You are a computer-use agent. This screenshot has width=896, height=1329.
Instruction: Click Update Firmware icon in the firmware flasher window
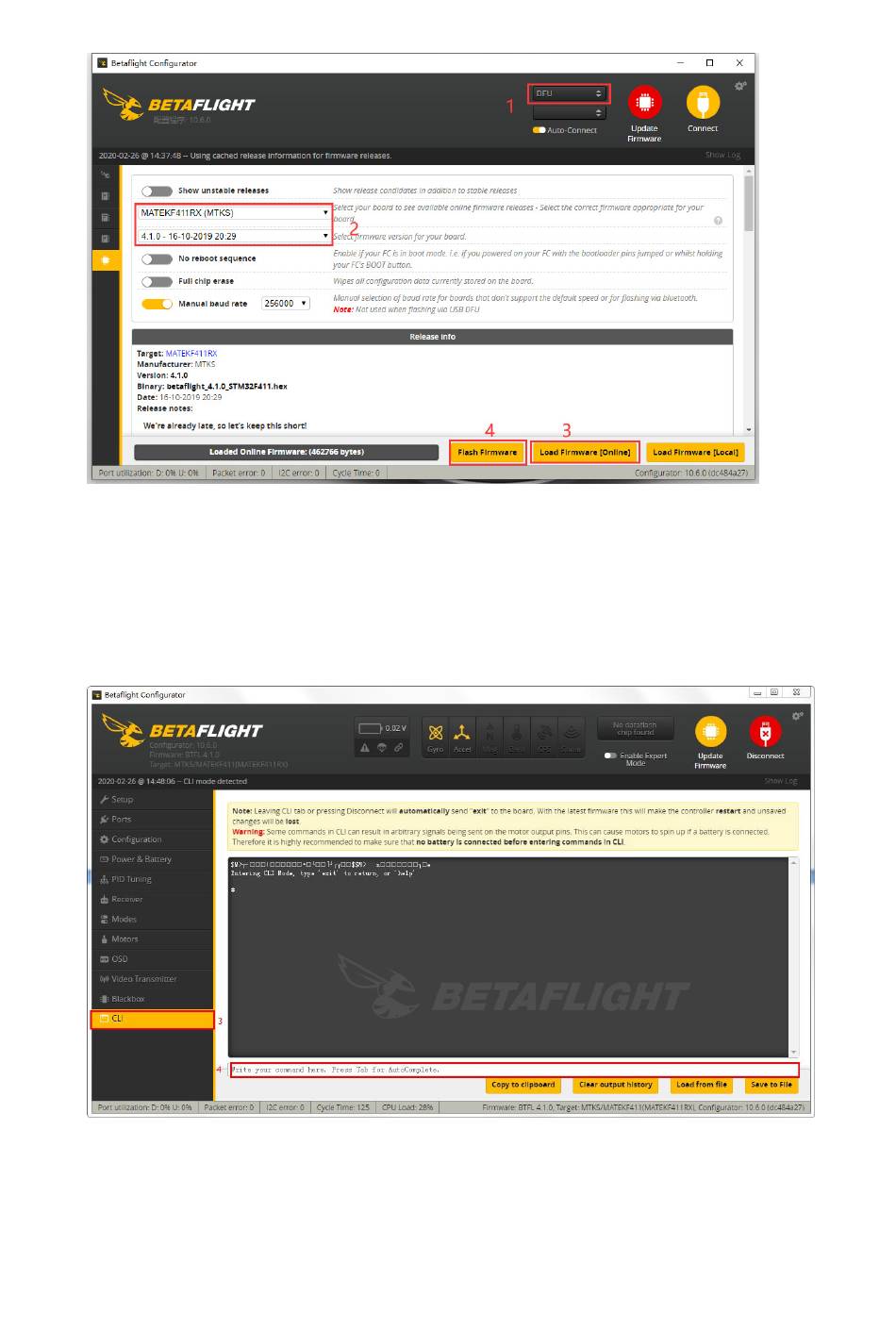(x=644, y=103)
